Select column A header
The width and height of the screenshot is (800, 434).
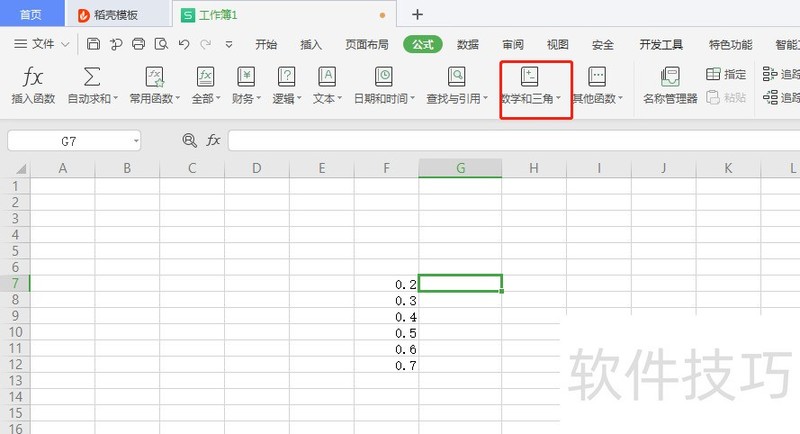pyautogui.click(x=63, y=168)
